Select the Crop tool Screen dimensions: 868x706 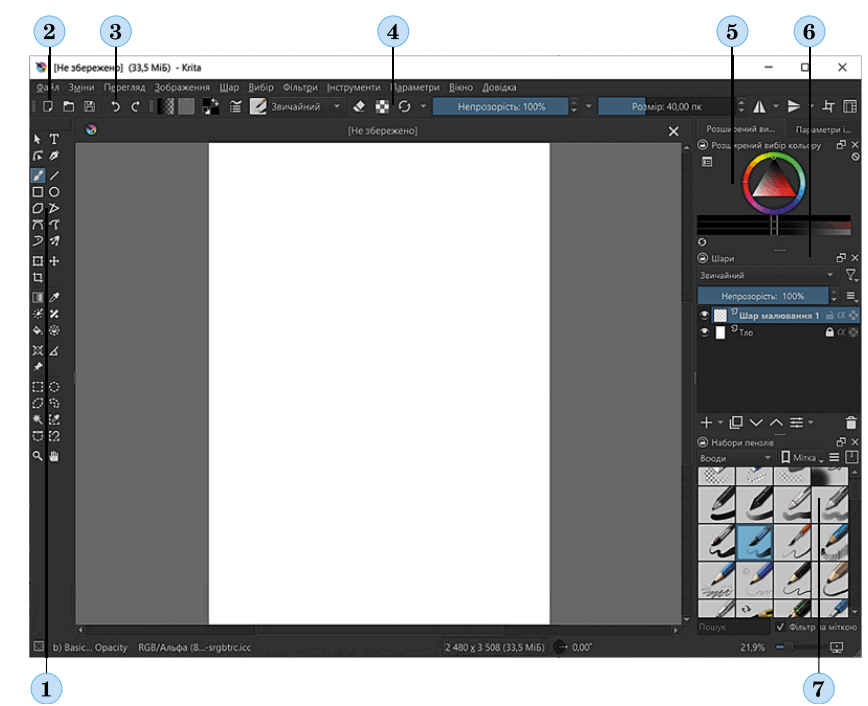click(x=38, y=277)
